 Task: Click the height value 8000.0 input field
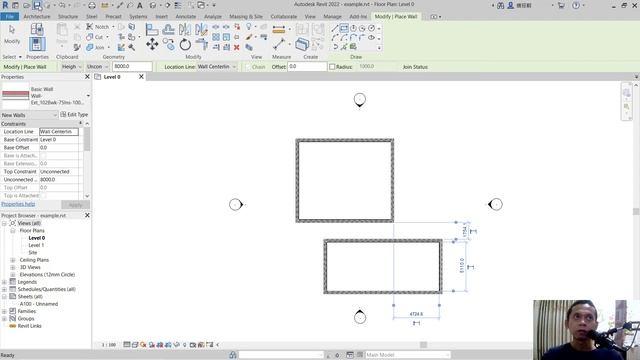[x=132, y=67]
